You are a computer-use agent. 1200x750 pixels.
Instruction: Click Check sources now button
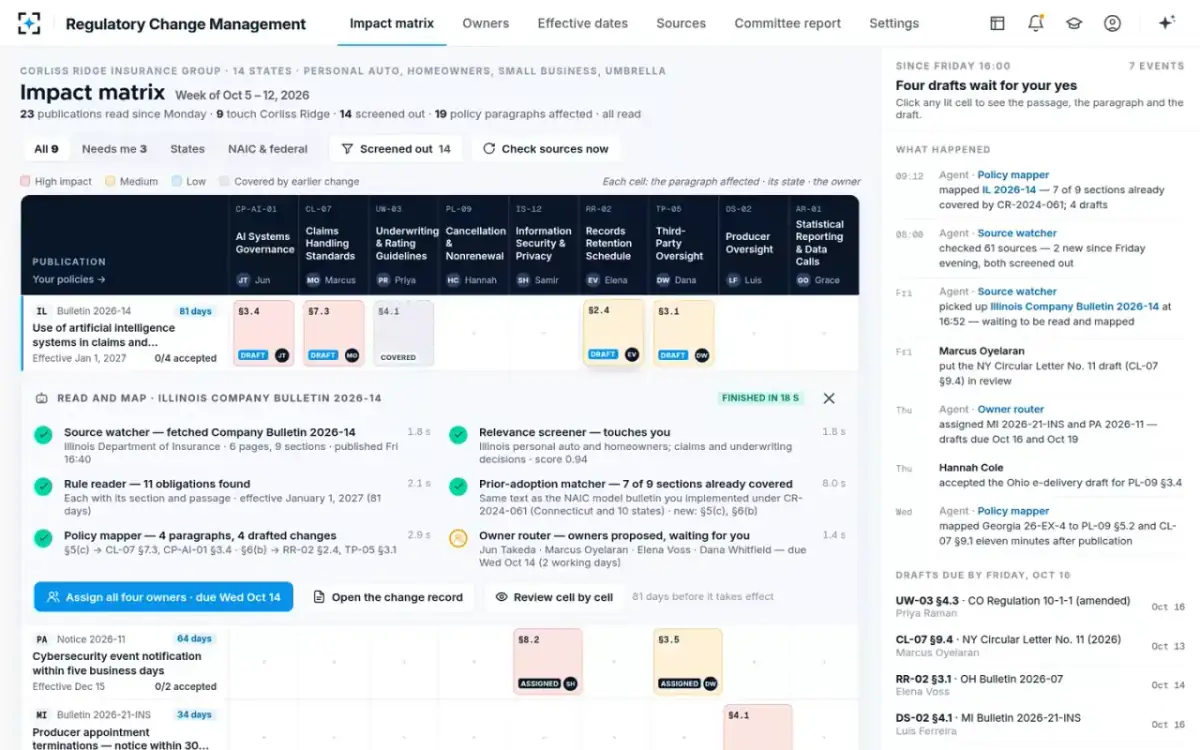(546, 149)
